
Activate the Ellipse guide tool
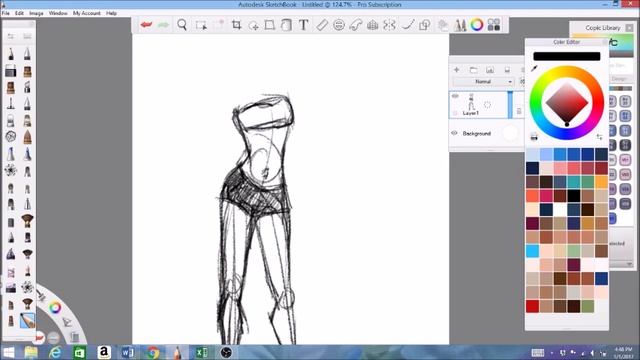[x=338, y=25]
